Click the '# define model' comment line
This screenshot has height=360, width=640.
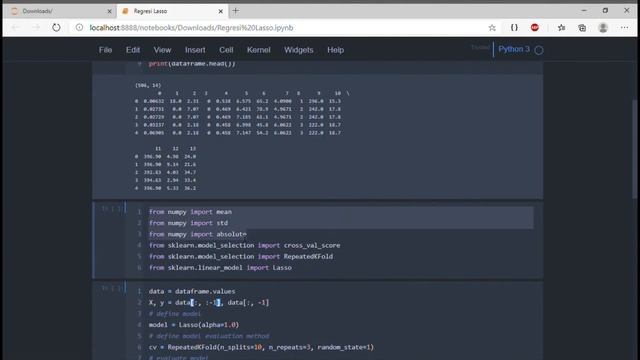(x=175, y=314)
